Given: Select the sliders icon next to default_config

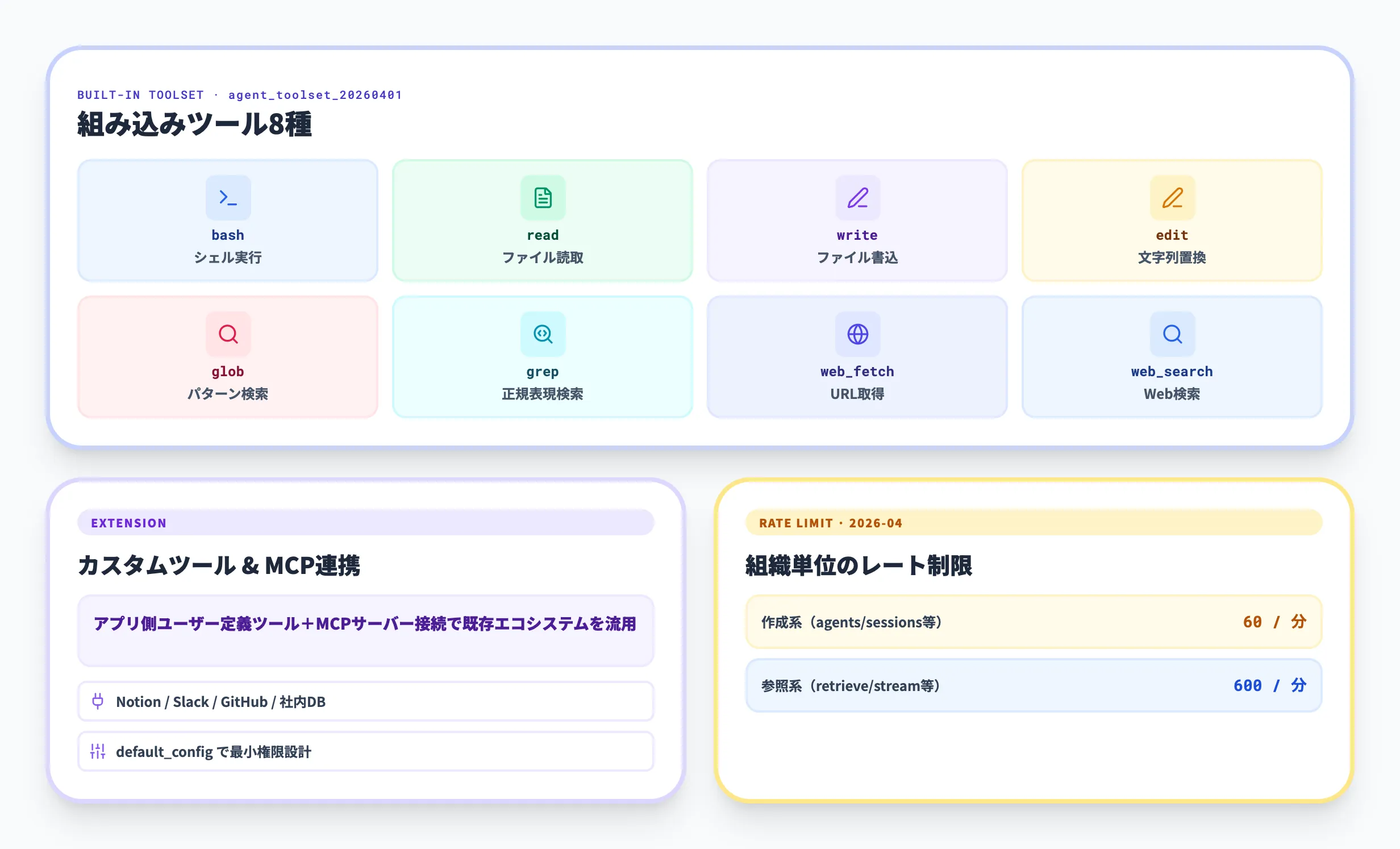Looking at the screenshot, I should point(98,751).
